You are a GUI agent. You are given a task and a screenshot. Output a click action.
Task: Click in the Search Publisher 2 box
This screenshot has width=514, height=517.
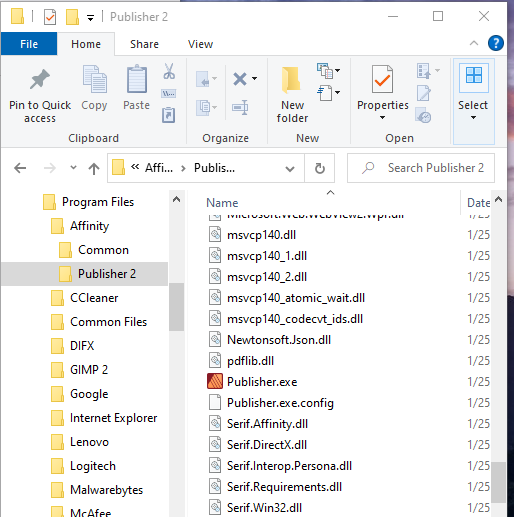421,168
